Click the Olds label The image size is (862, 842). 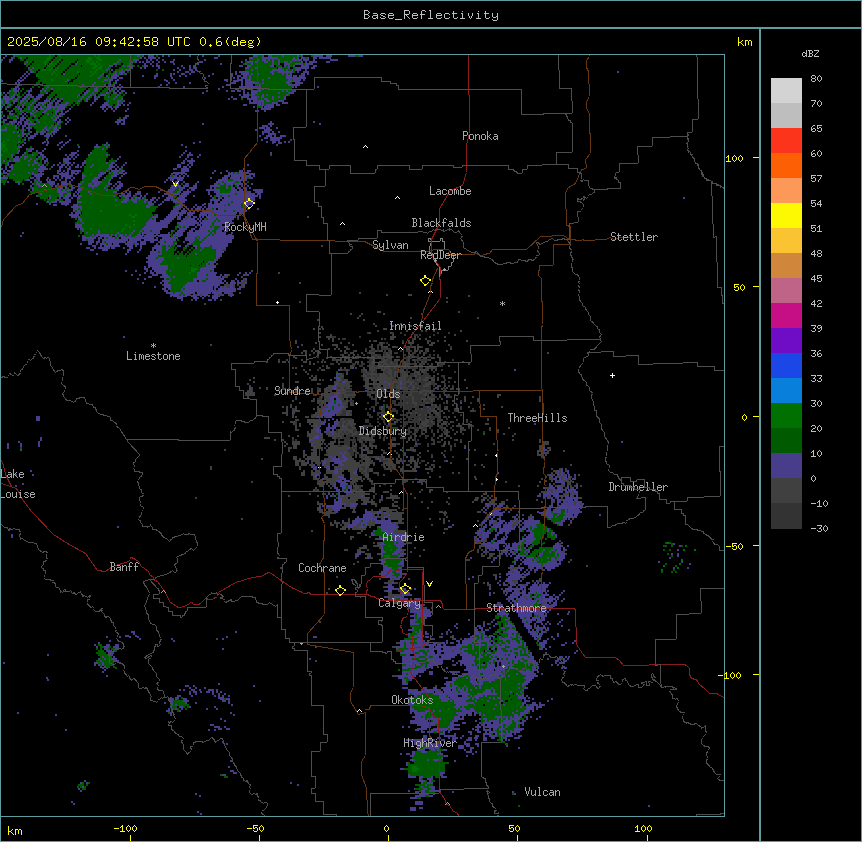(x=388, y=394)
